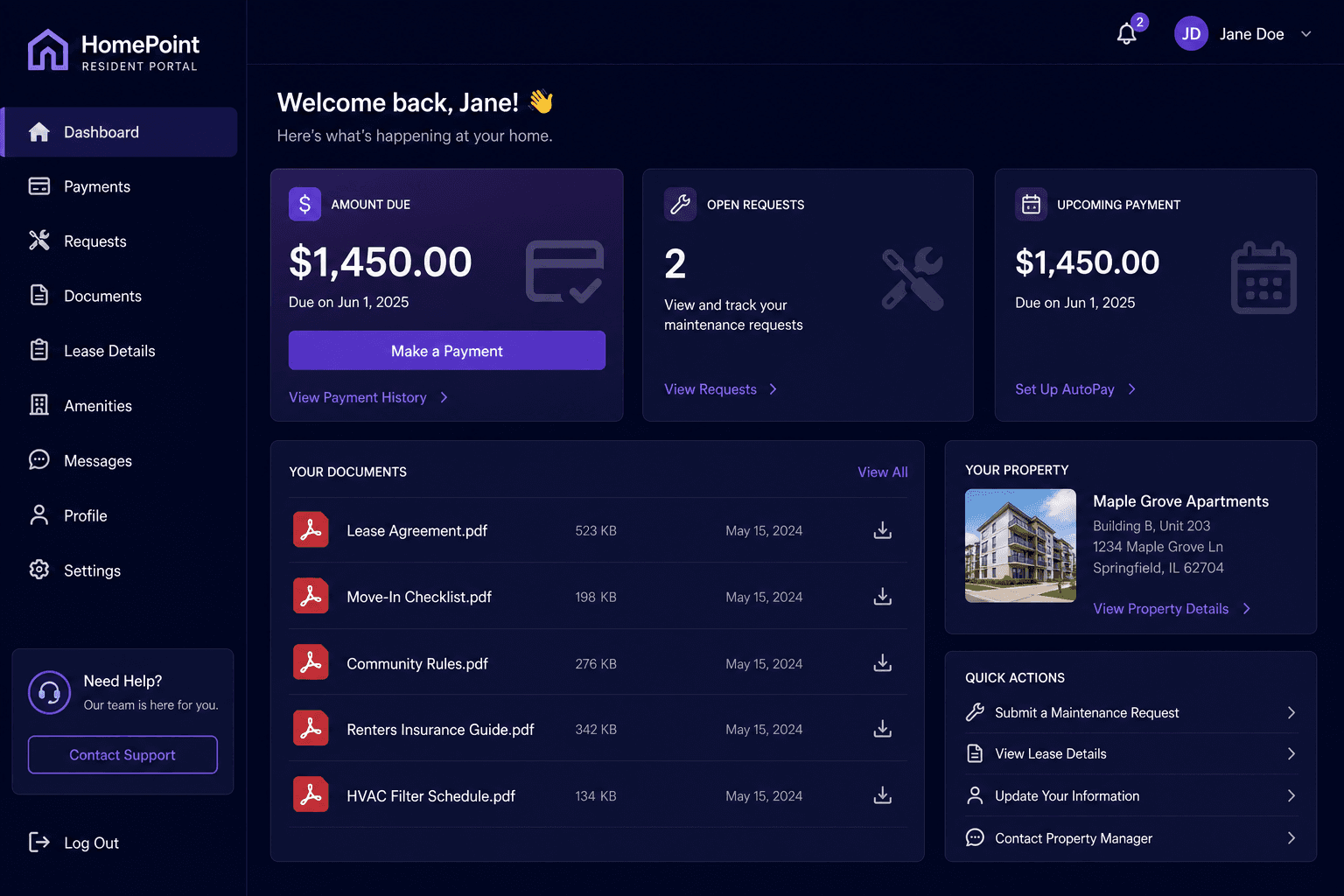Open Dashboard in the sidebar
Image resolution: width=1344 pixels, height=896 pixels.
[120, 132]
